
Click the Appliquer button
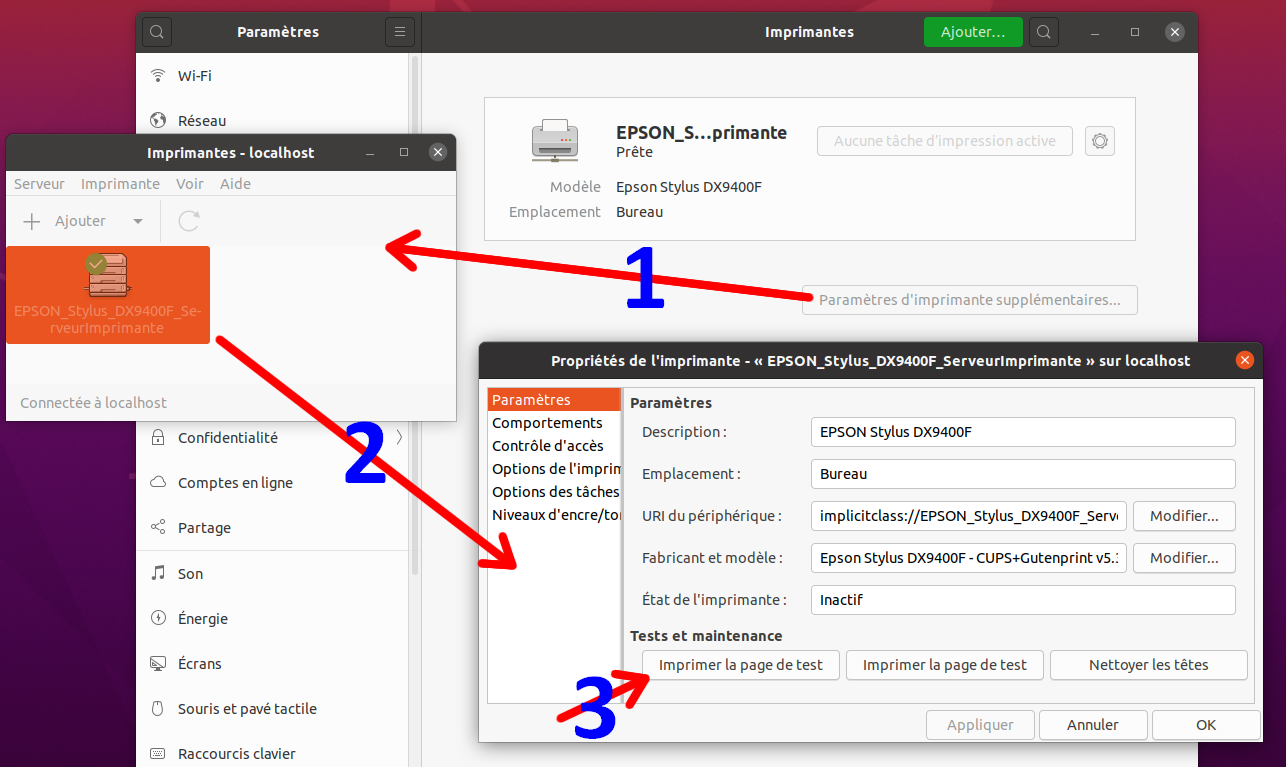(x=980, y=725)
